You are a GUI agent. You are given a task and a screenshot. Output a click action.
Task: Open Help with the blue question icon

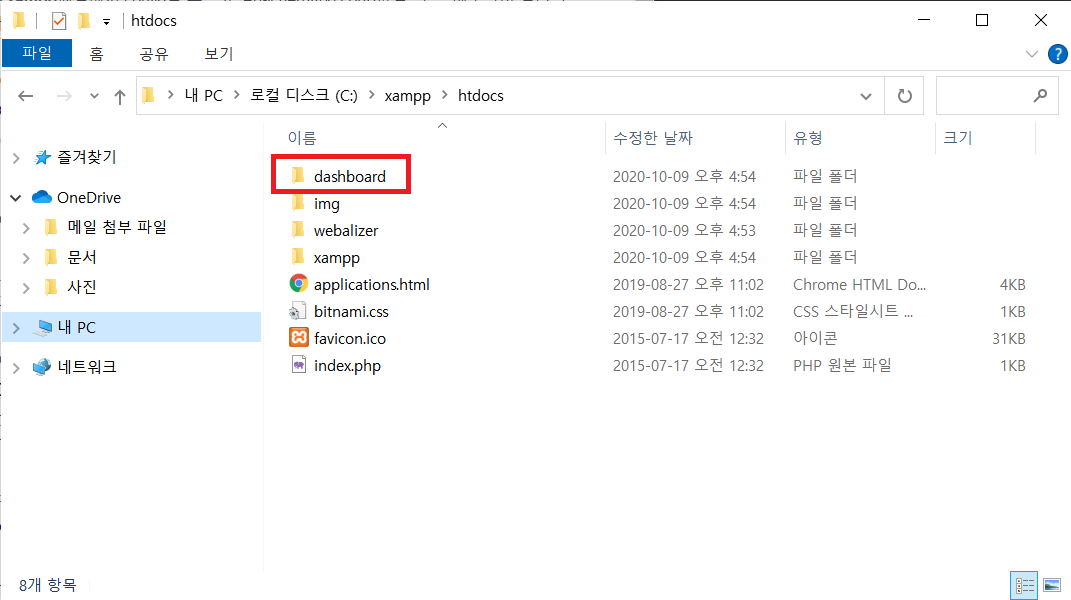(1057, 54)
